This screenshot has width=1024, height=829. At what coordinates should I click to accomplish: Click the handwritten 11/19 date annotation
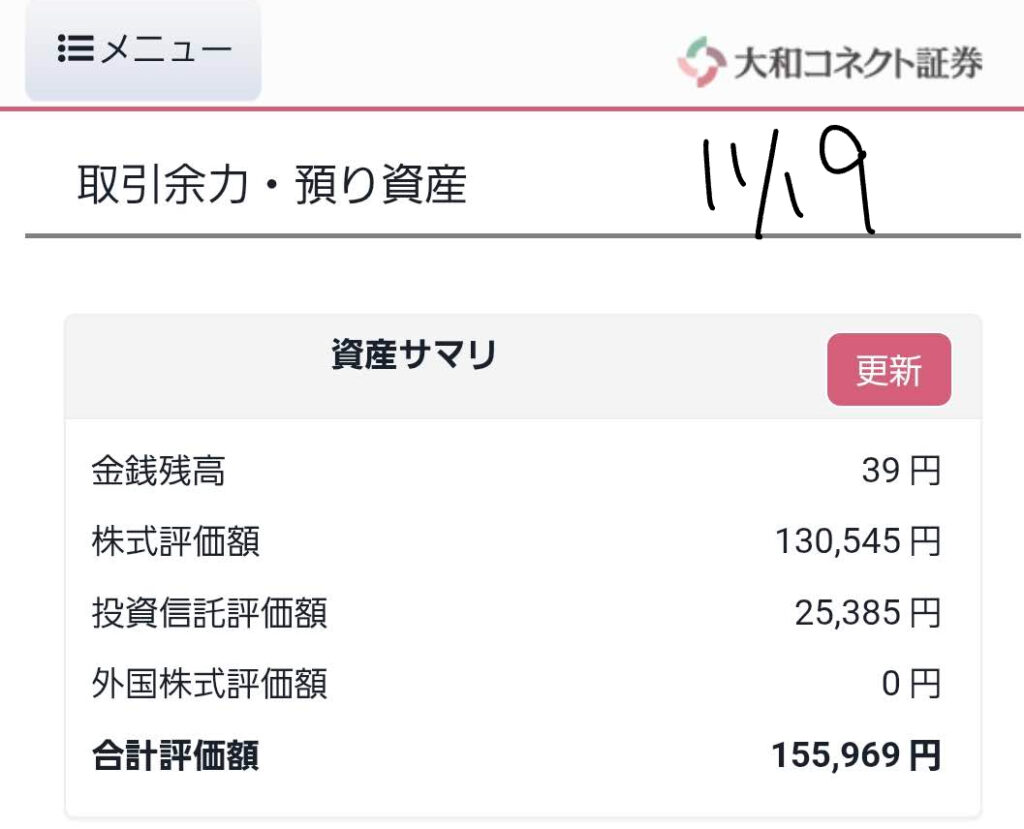click(789, 184)
